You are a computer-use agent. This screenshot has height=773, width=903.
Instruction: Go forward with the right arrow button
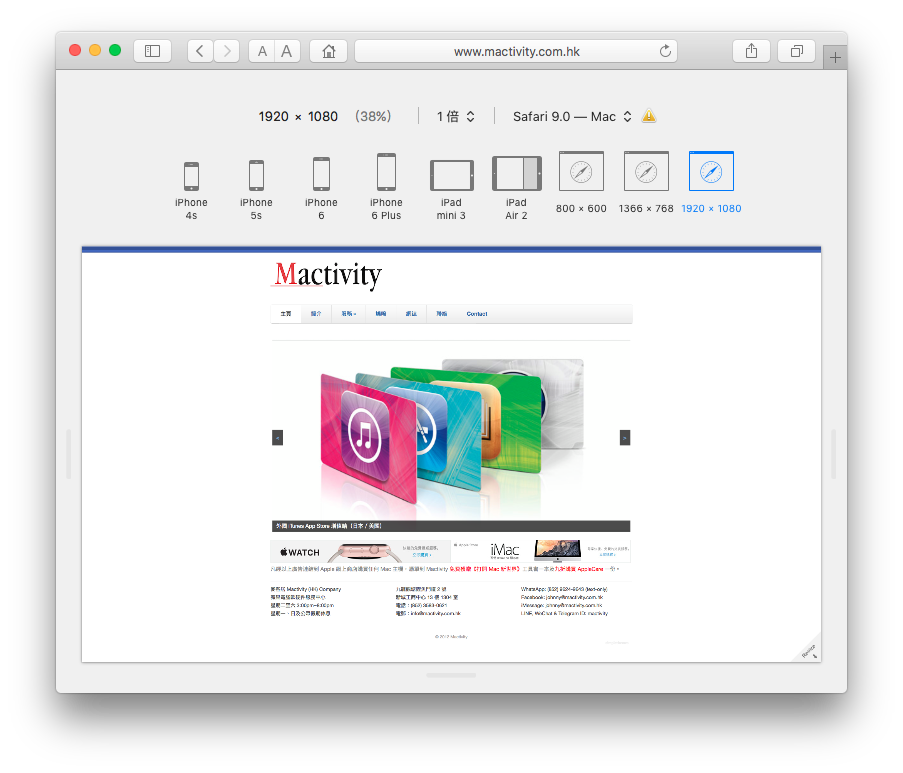[227, 51]
